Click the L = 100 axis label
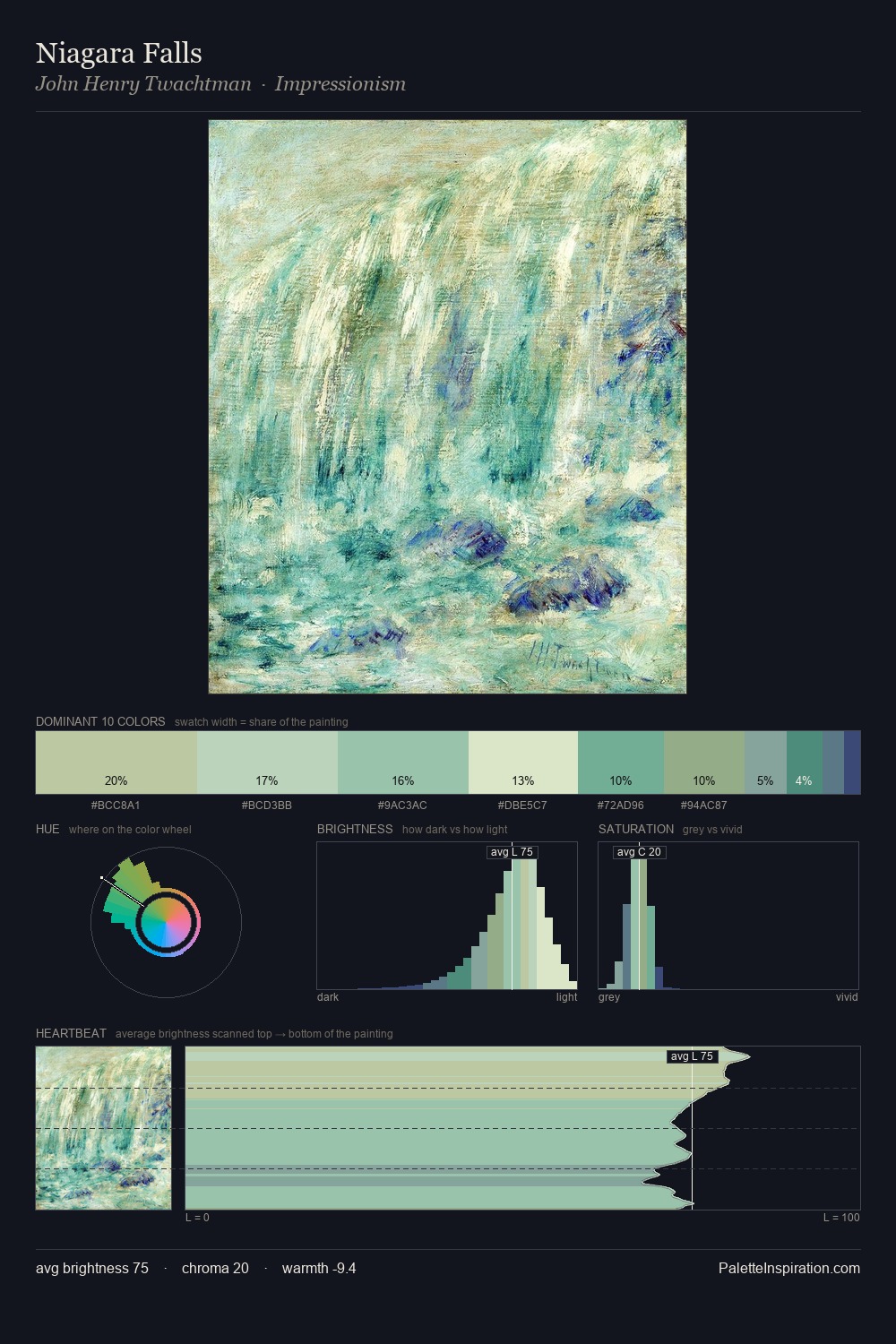896x1344 pixels. tap(841, 1218)
